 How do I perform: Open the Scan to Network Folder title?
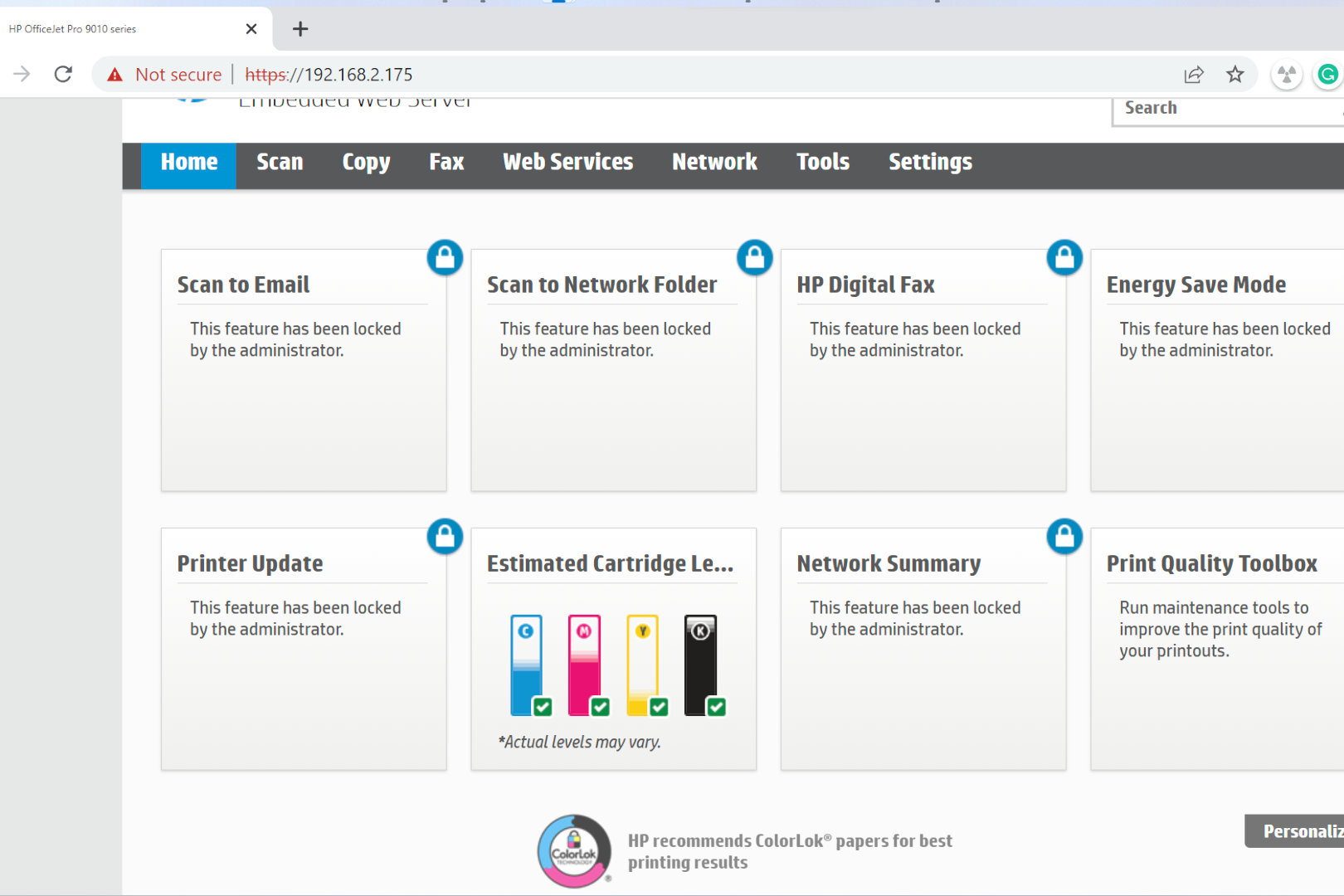[601, 285]
